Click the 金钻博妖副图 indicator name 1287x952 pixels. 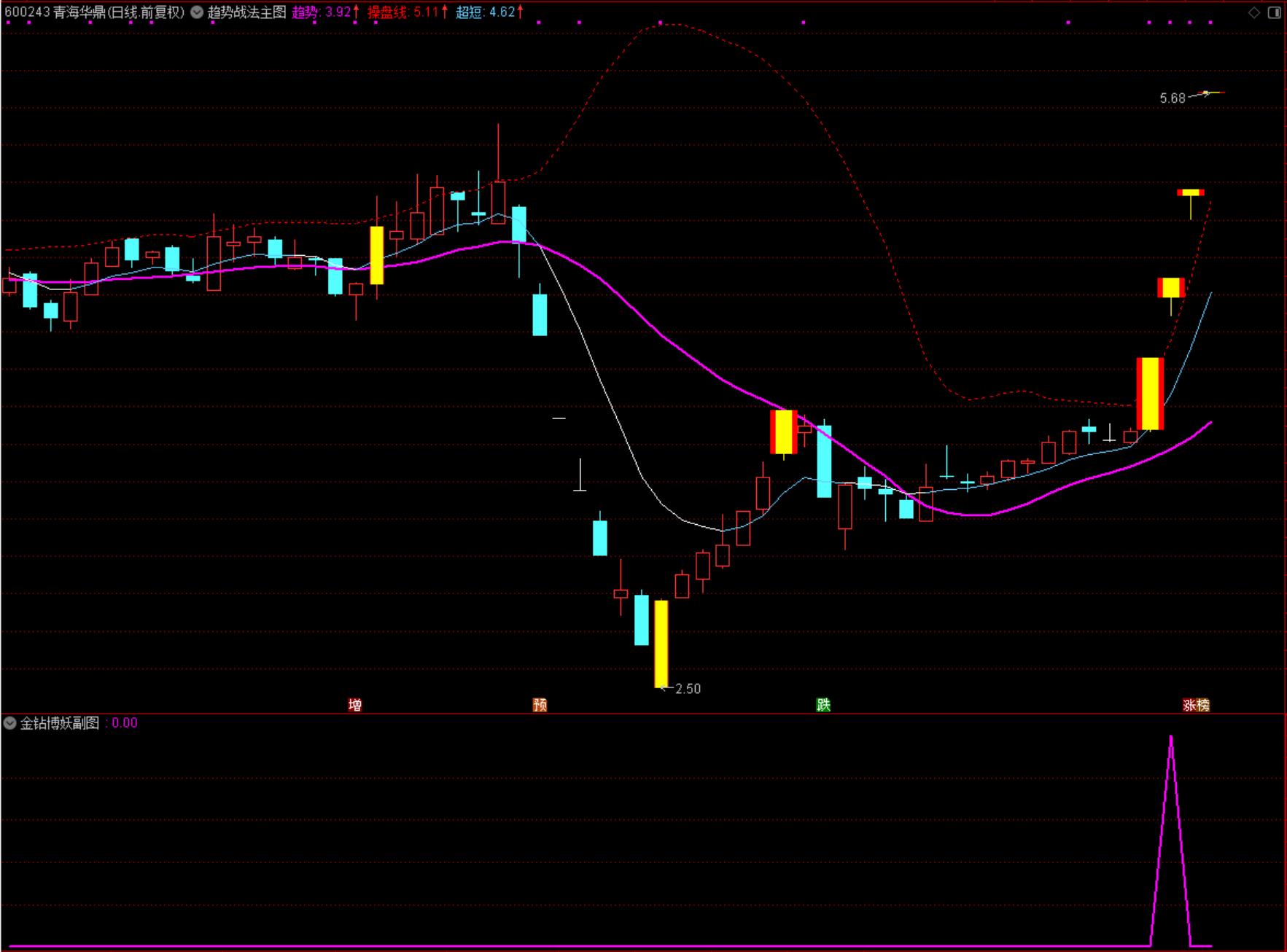coord(60,723)
